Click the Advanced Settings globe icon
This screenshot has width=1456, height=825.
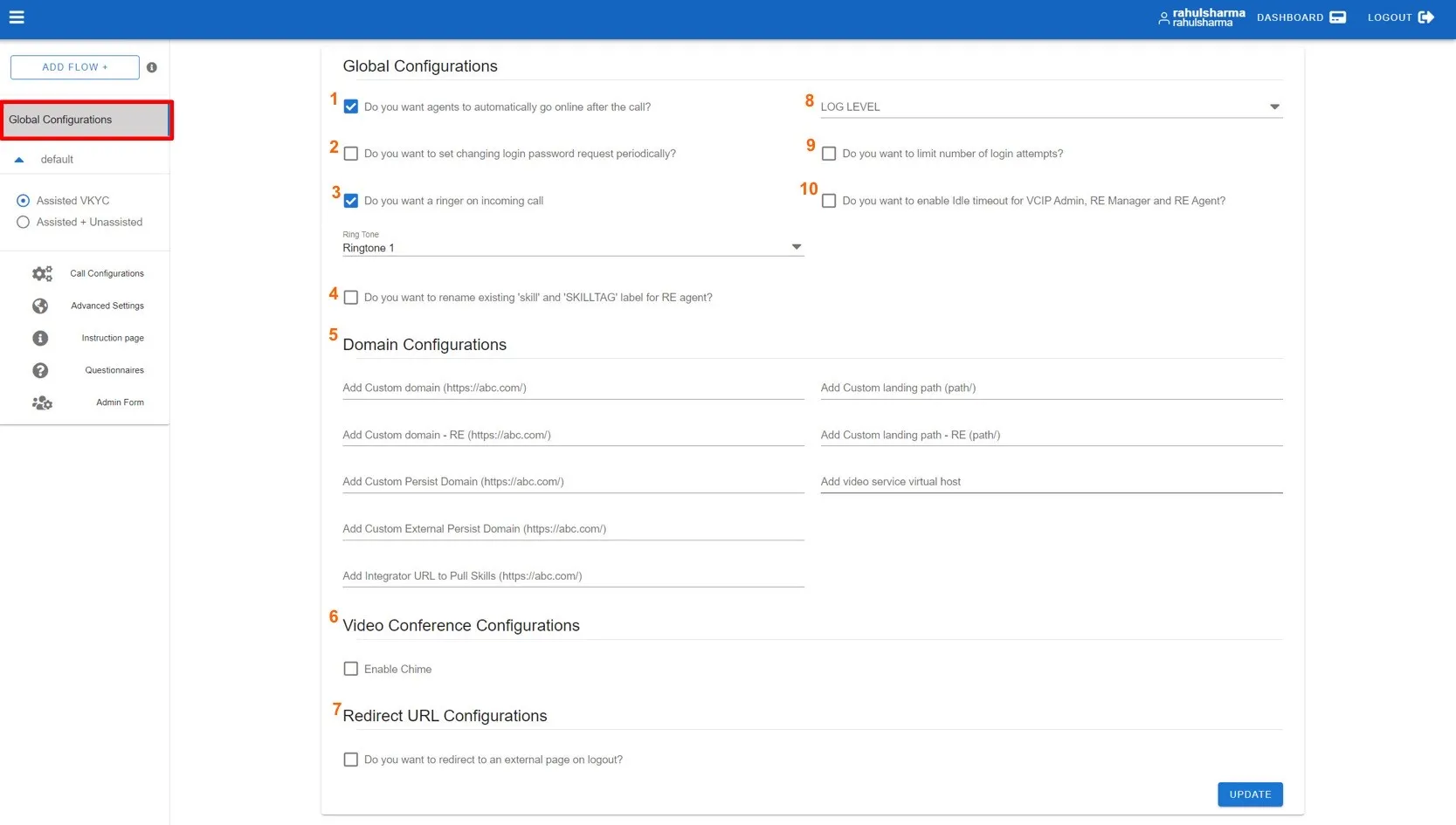40,306
